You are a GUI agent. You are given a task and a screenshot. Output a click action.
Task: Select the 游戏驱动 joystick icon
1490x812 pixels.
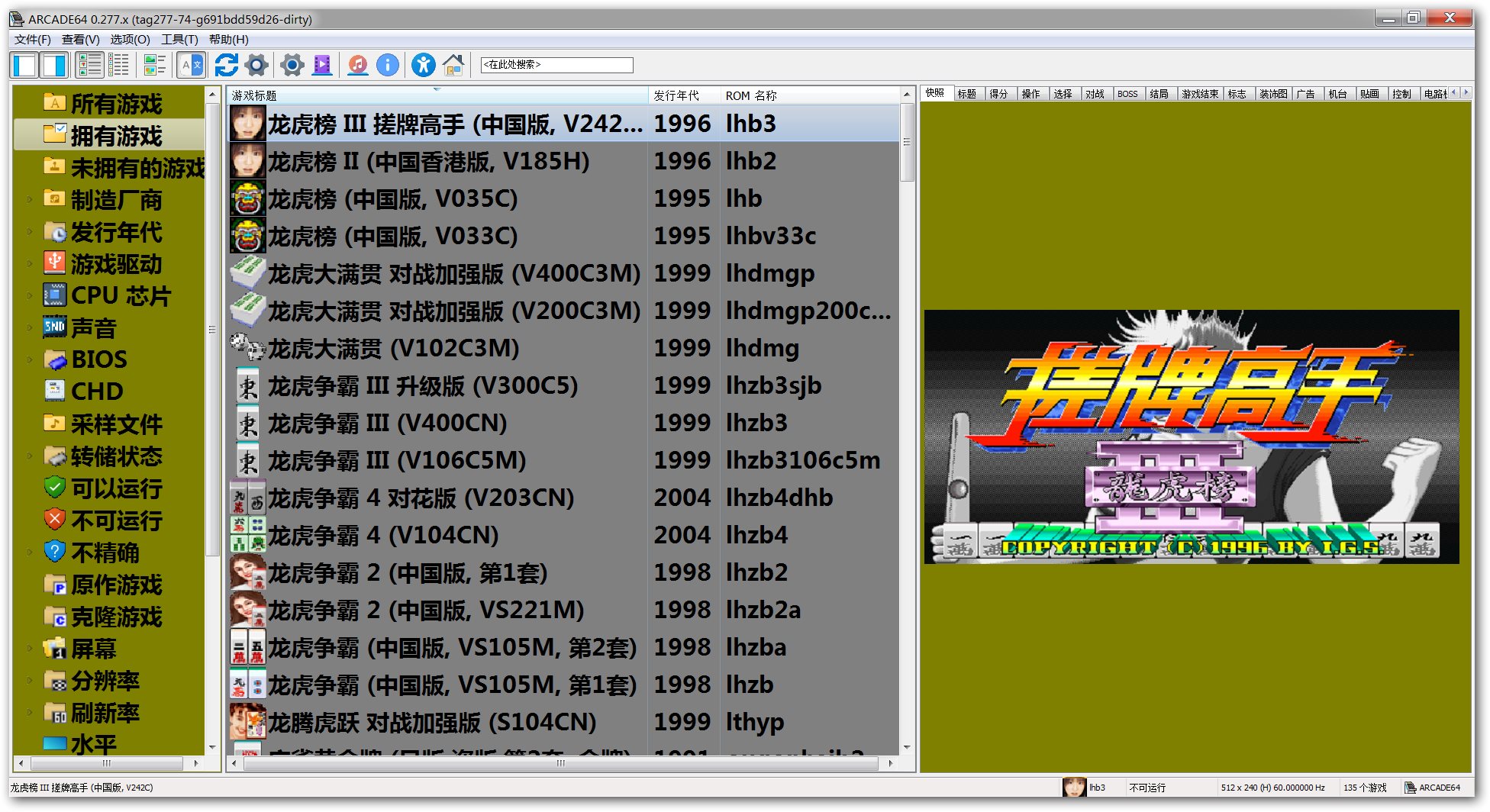[54, 263]
